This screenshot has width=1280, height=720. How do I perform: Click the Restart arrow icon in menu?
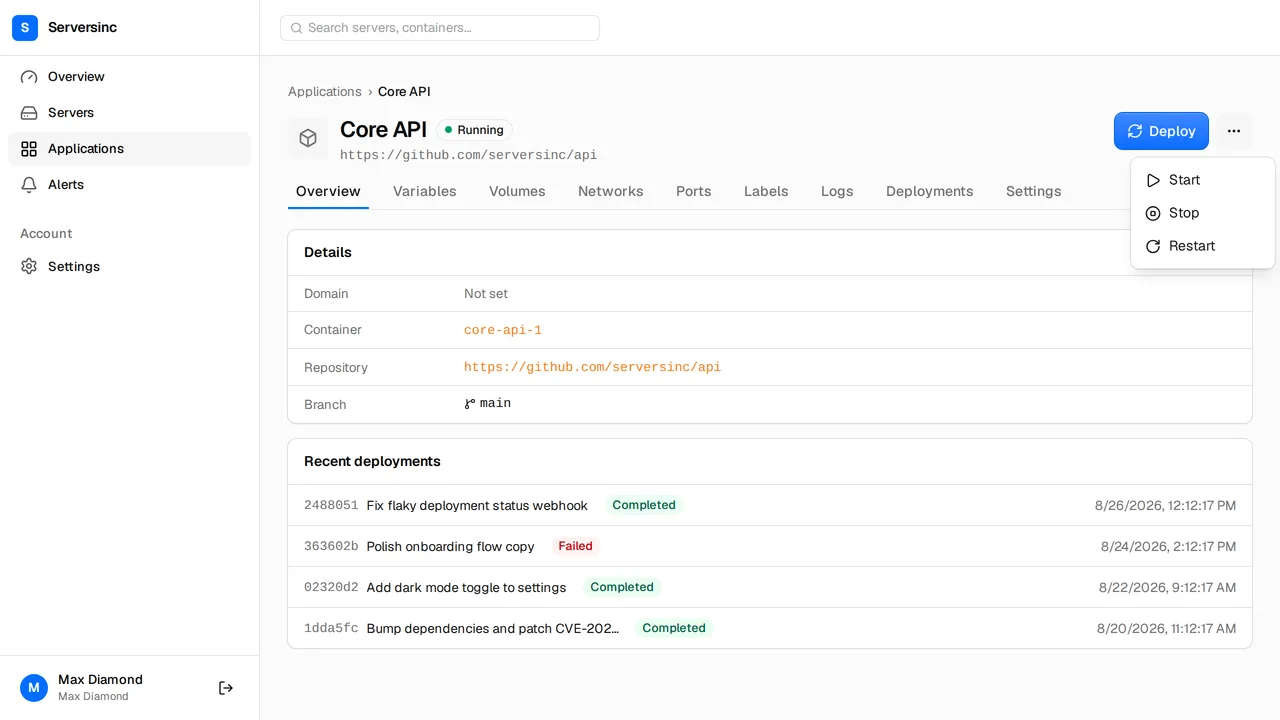coord(1153,246)
